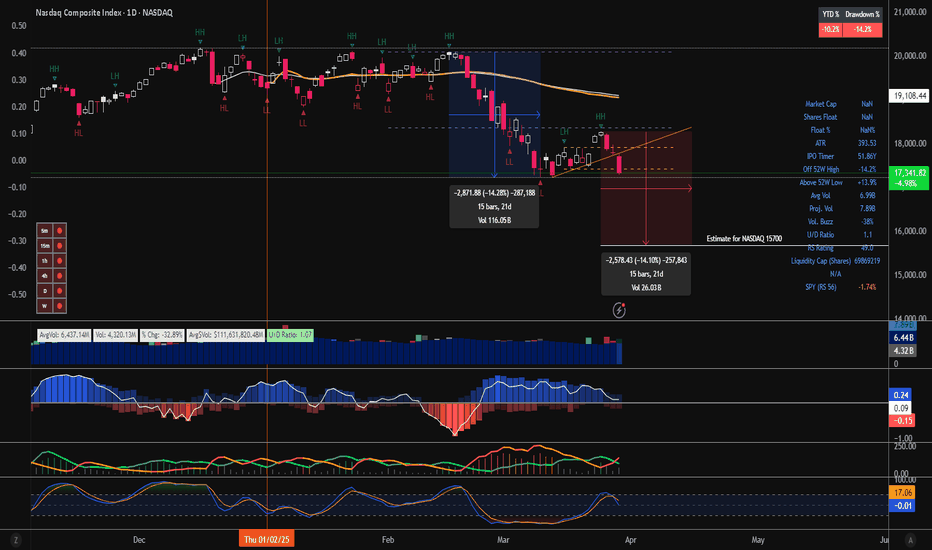932x550 pixels.
Task: Click the 16,000.00 price axis label
Action: pos(910,231)
